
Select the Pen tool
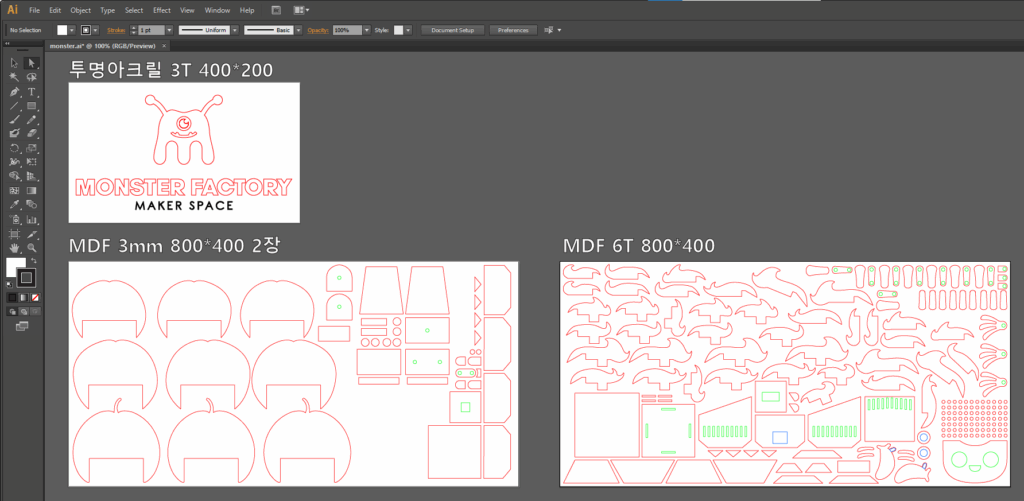point(14,91)
